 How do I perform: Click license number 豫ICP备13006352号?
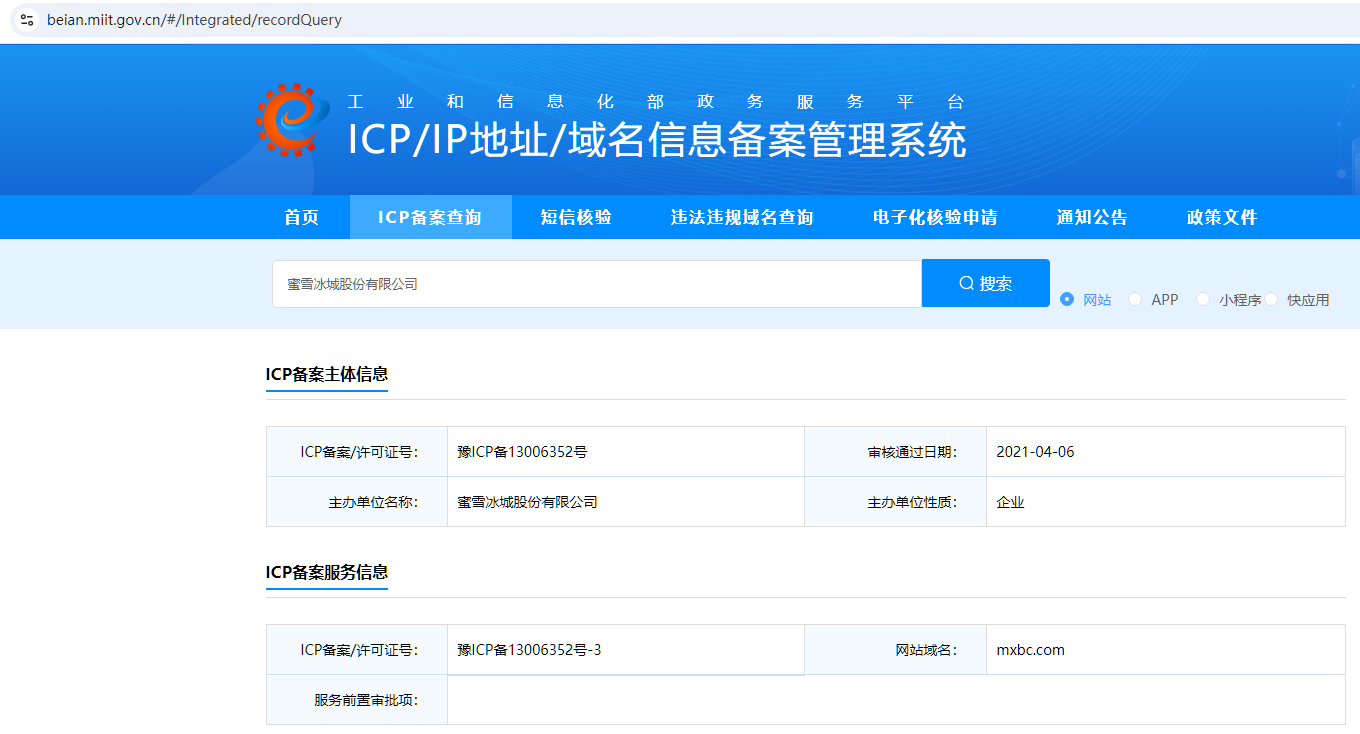coord(522,452)
